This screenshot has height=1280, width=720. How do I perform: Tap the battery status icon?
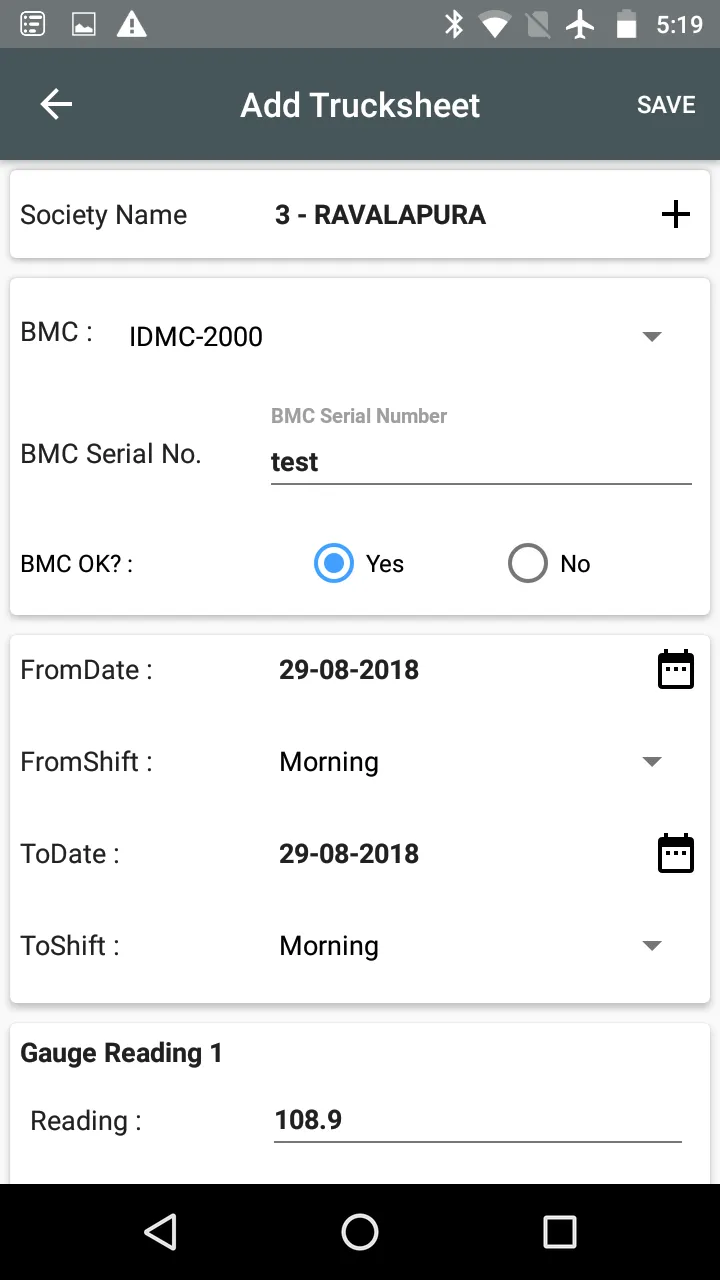pyautogui.click(x=626, y=24)
